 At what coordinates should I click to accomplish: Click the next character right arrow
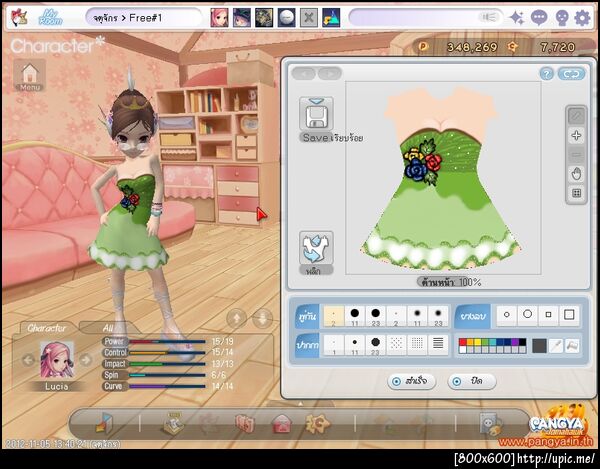tap(86, 360)
